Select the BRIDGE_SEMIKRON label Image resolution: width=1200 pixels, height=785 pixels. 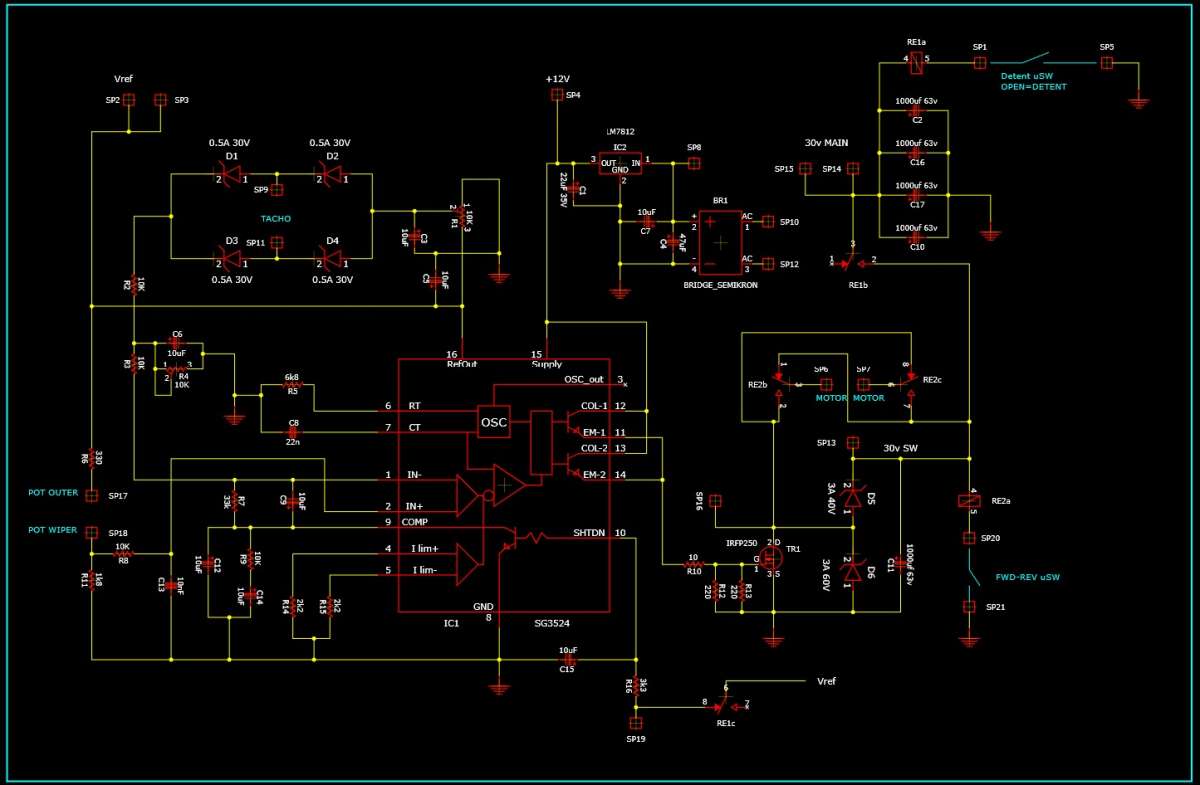pos(720,285)
